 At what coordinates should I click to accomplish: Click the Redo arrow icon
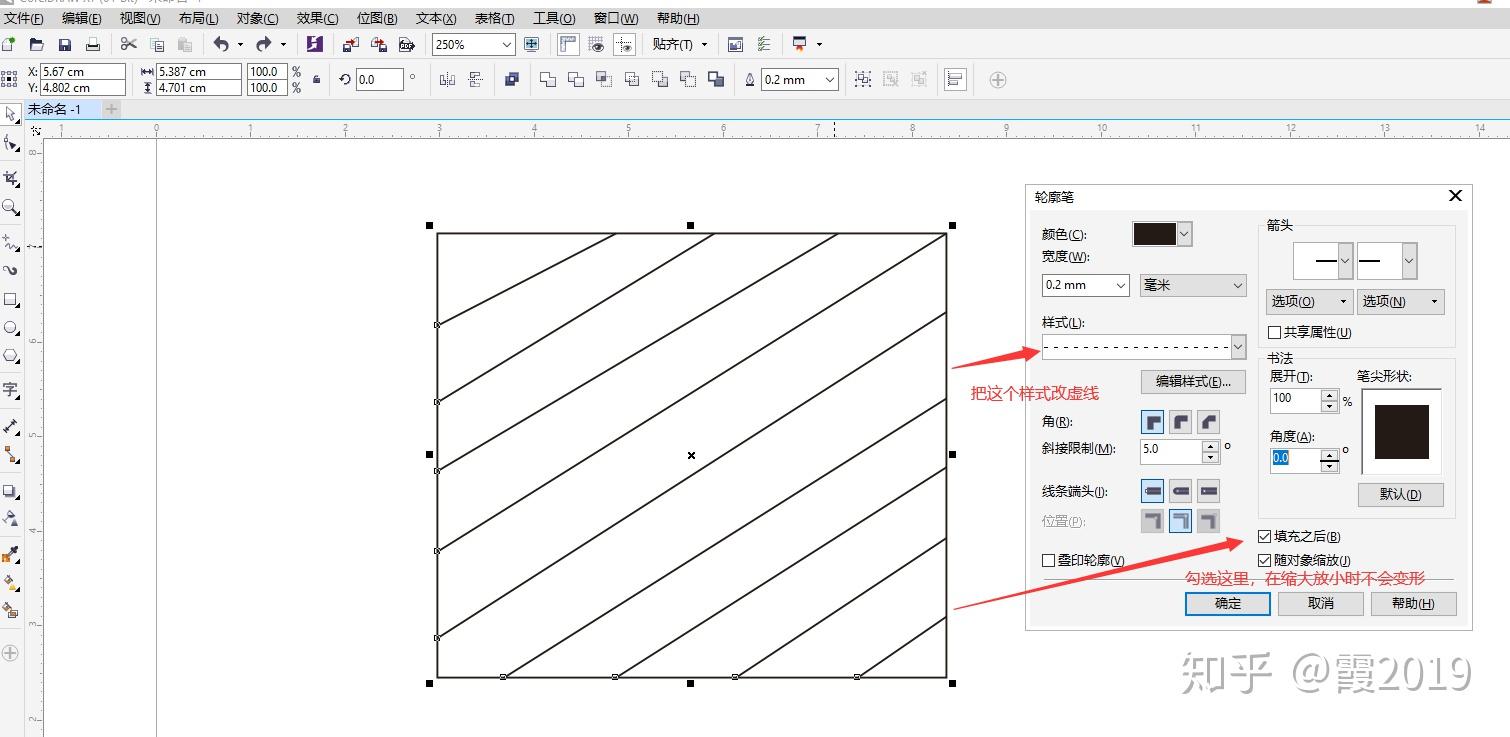coord(263,44)
